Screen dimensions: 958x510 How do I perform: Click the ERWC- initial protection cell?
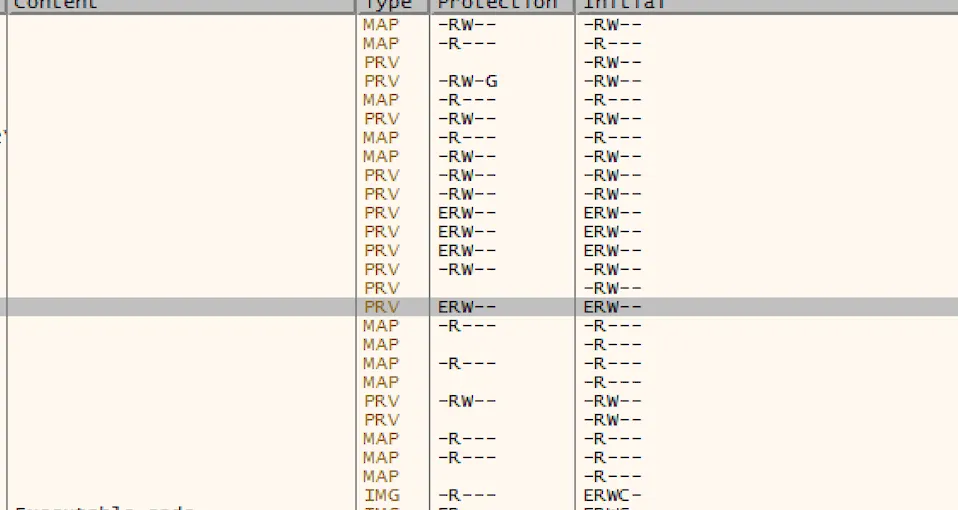click(x=612, y=495)
